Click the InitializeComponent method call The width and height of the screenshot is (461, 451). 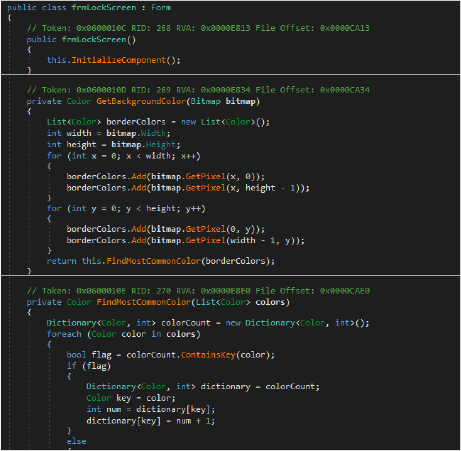click(x=119, y=60)
